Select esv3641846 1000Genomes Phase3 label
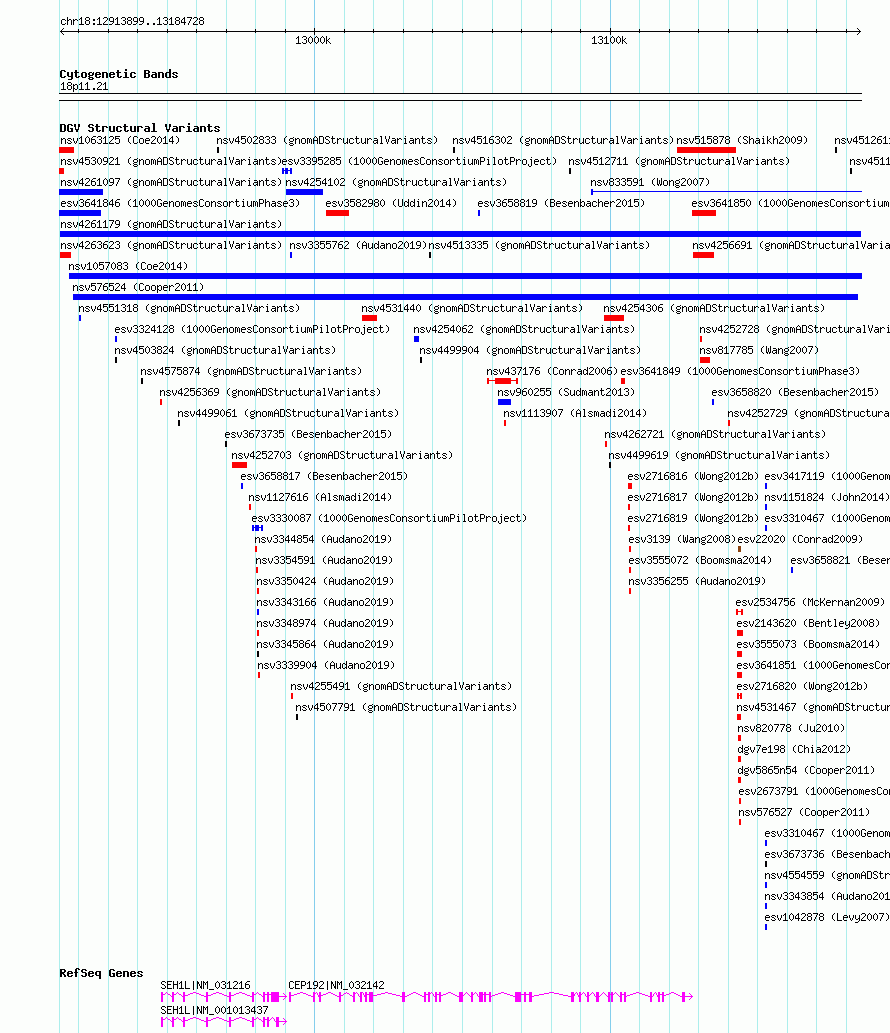890x1033 pixels. pyautogui.click(x=180, y=204)
